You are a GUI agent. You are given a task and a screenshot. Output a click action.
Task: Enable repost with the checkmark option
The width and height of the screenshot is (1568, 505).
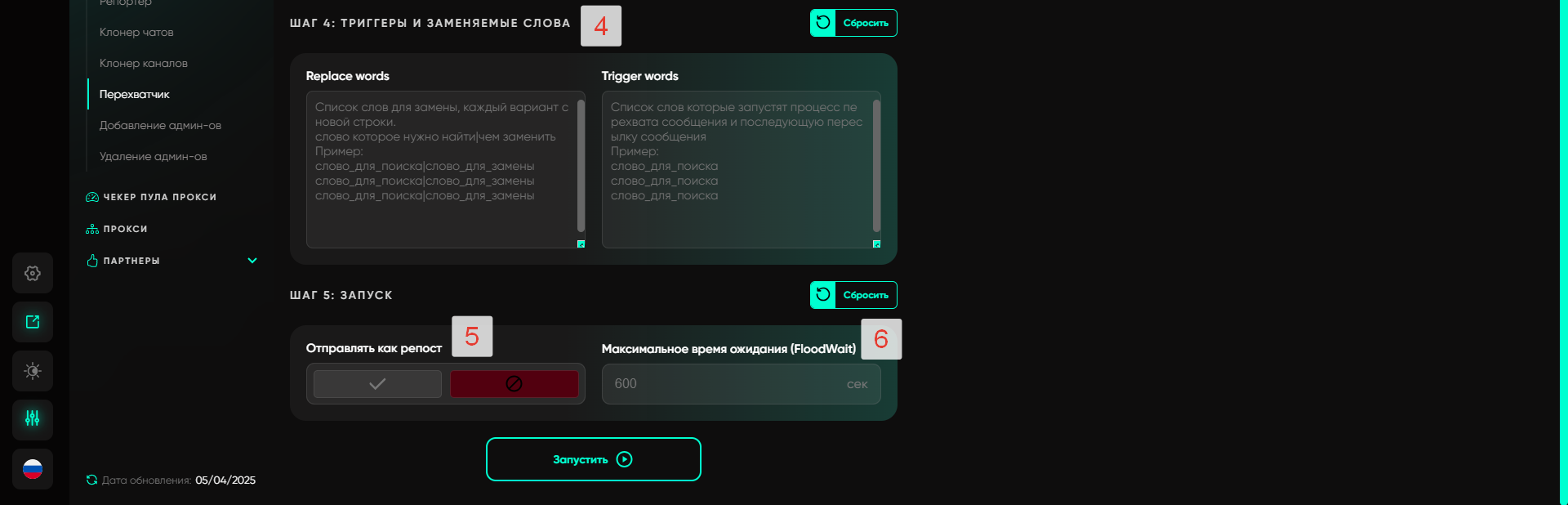point(377,384)
